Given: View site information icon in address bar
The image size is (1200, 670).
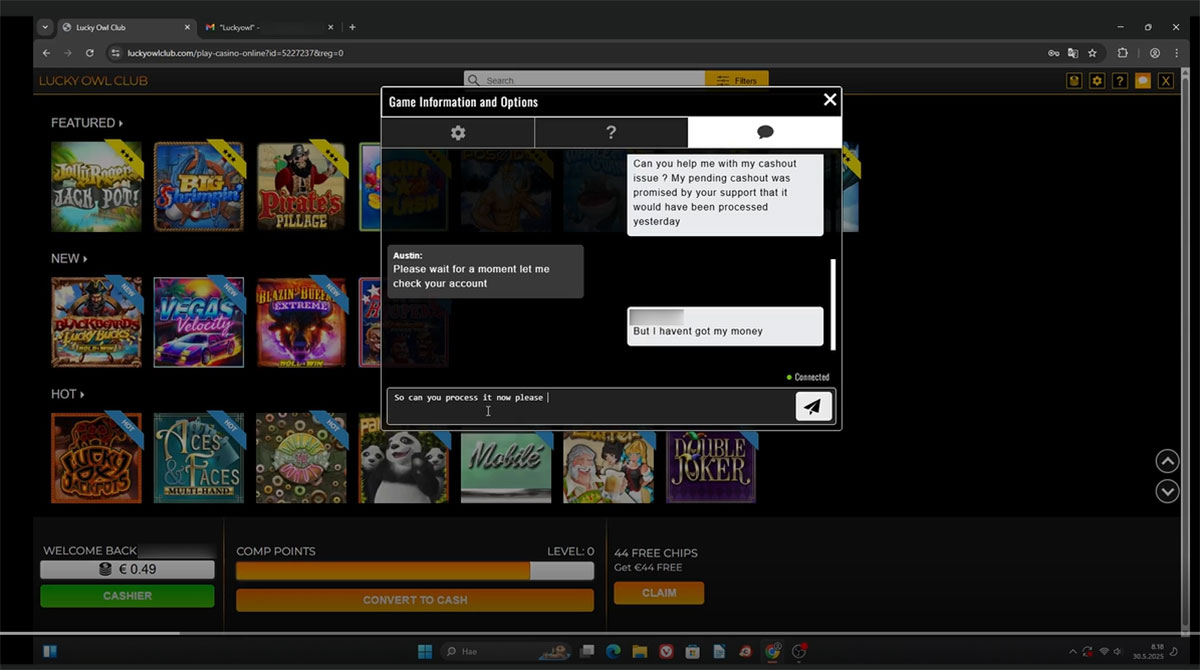Looking at the screenshot, I should tap(115, 53).
